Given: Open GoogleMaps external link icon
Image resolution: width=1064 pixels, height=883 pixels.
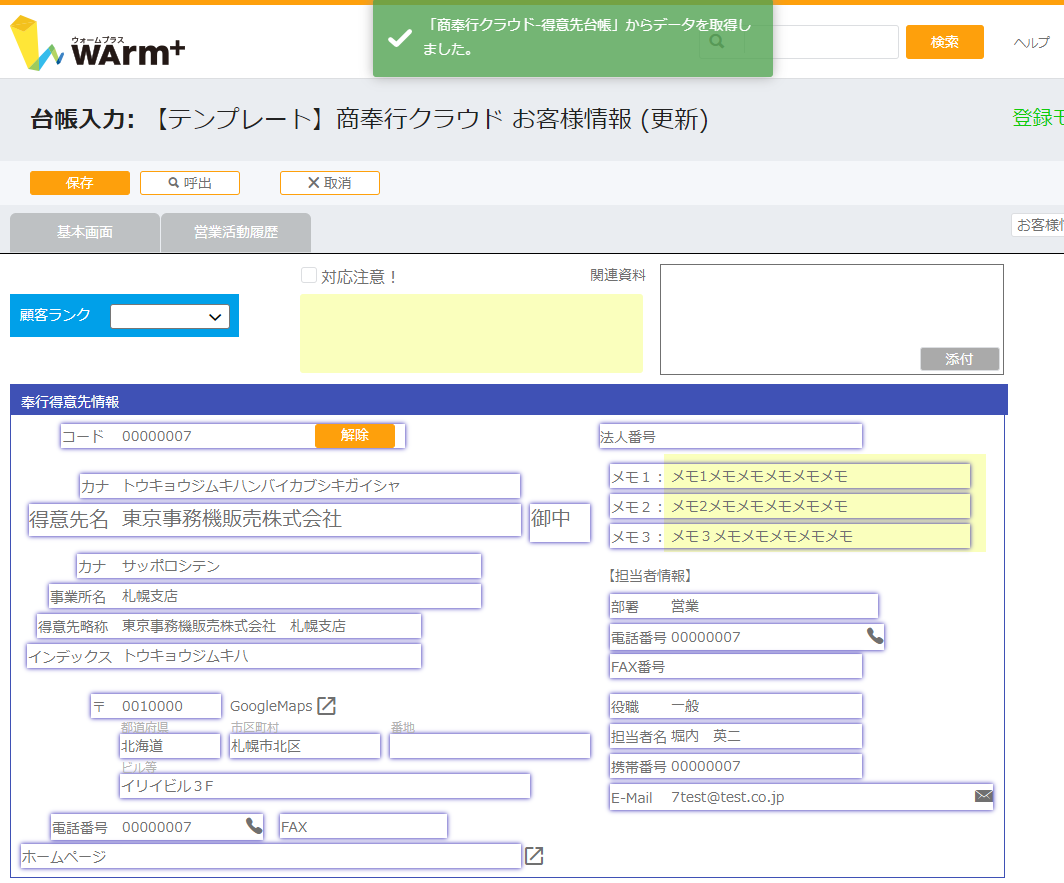Looking at the screenshot, I should click(x=327, y=706).
